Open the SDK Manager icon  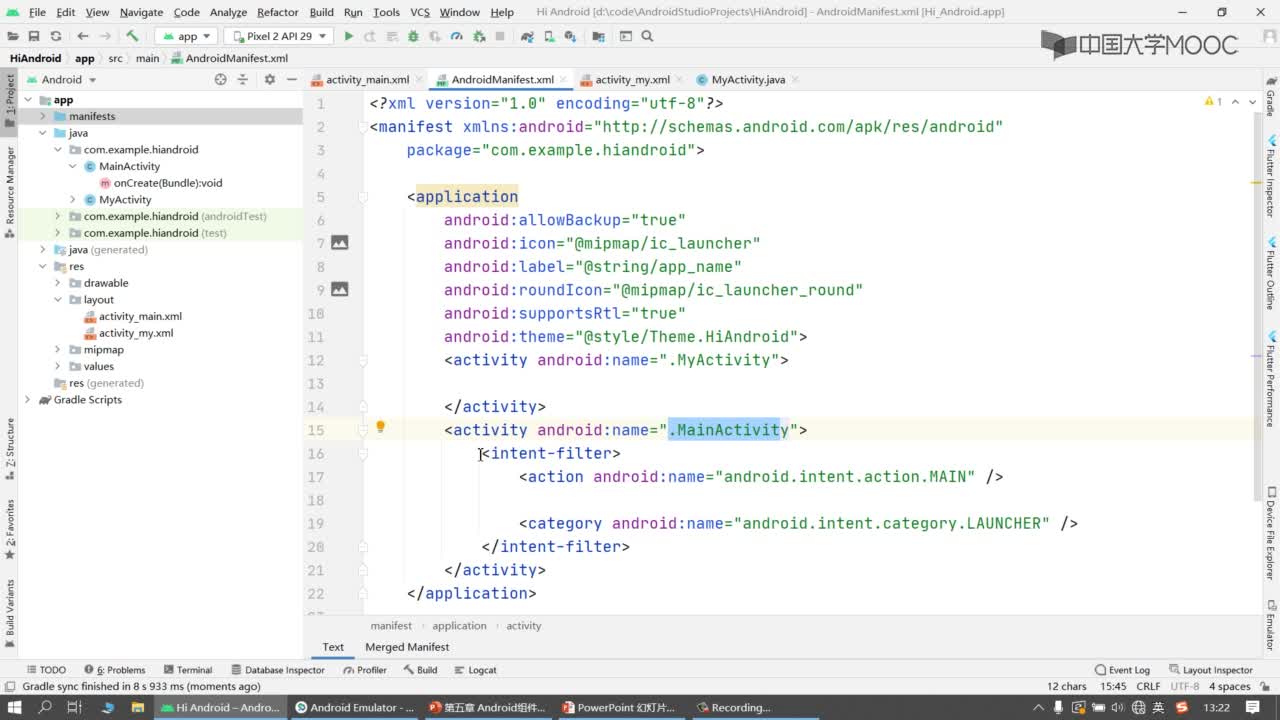click(570, 36)
